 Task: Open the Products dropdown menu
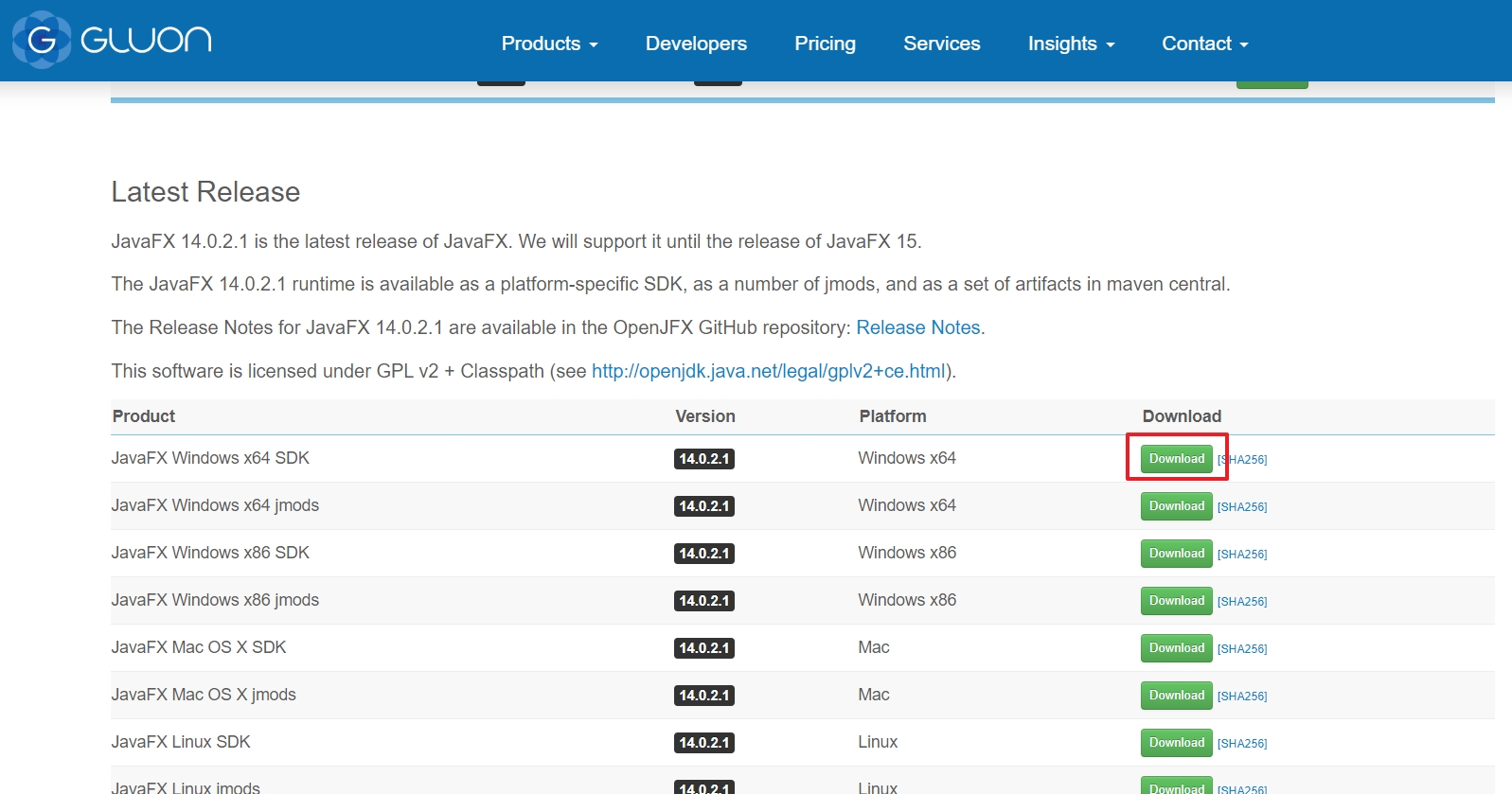pos(549,44)
